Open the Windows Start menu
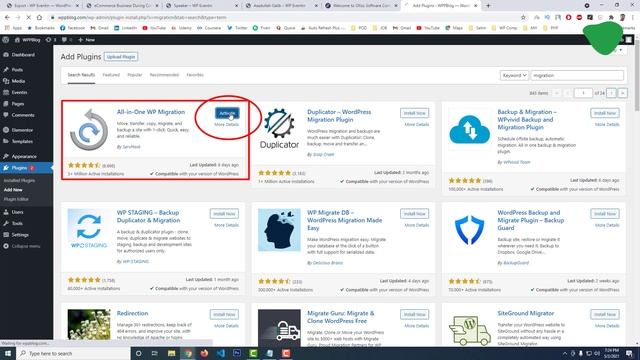The image size is (640, 360). coord(7,353)
